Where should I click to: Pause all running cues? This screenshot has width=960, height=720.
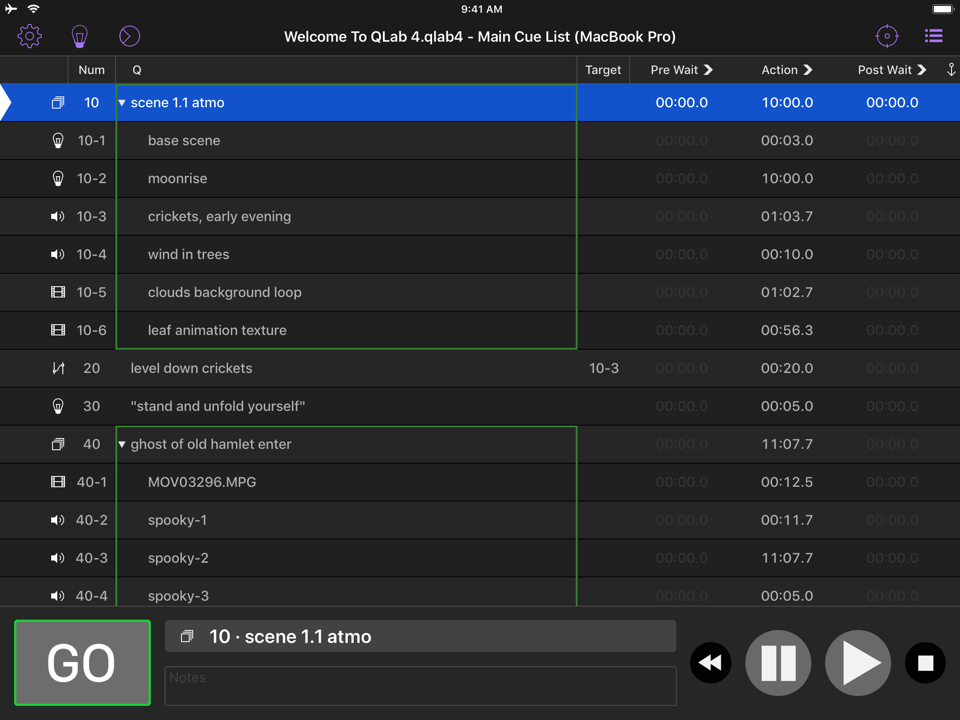tap(778, 663)
